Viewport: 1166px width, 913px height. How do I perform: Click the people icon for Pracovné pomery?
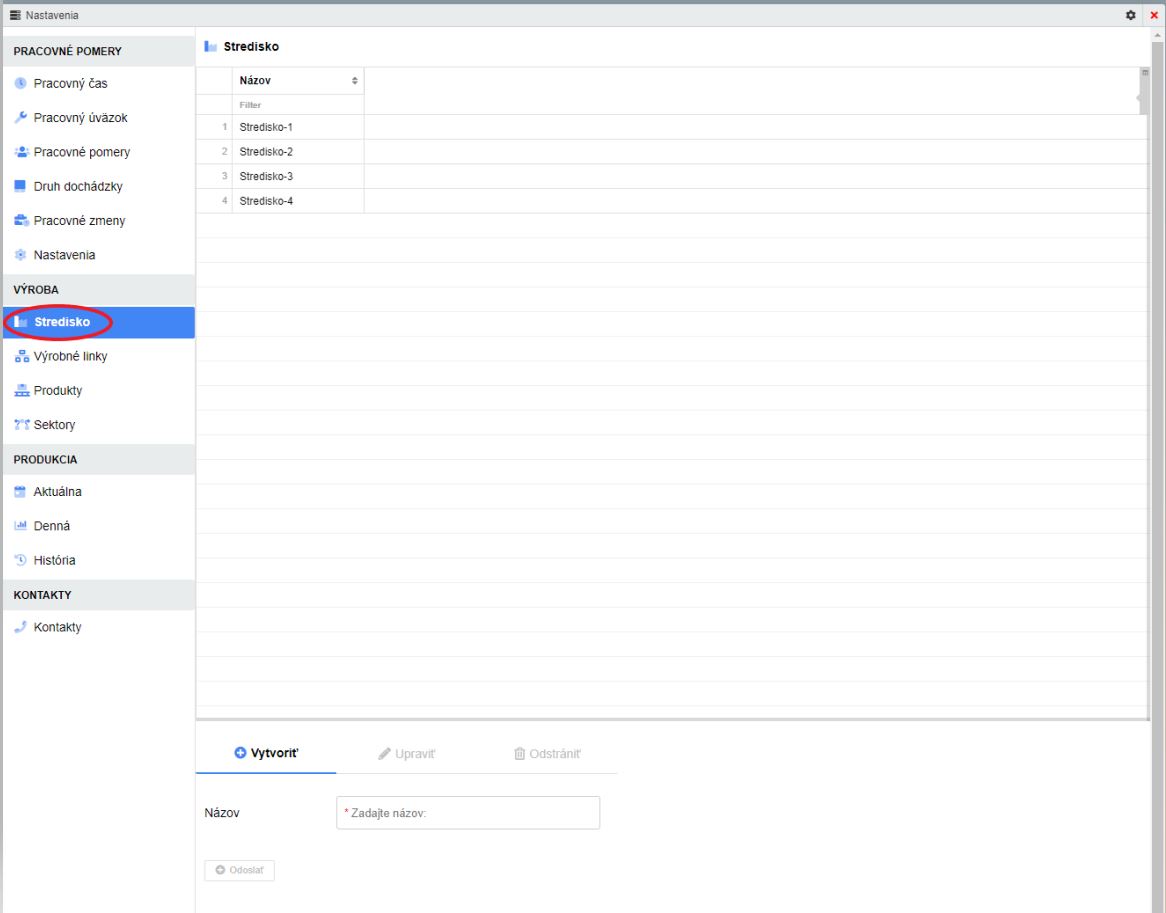pyautogui.click(x=20, y=152)
